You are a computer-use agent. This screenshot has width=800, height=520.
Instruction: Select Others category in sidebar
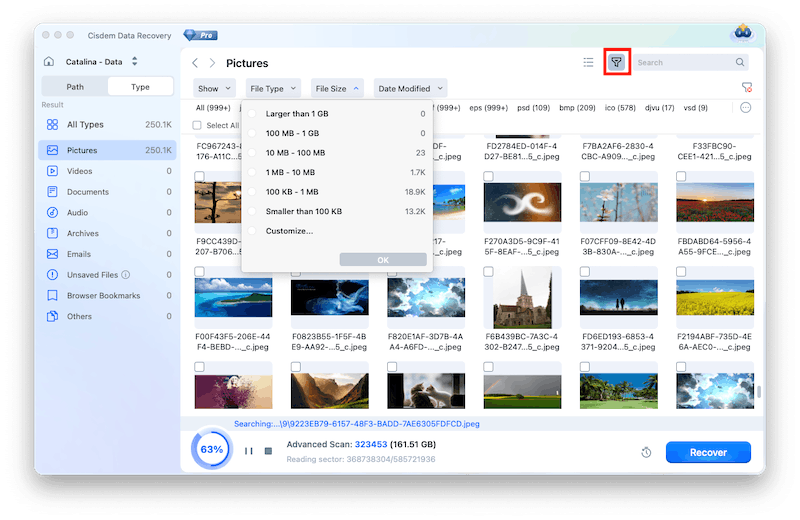tap(107, 316)
